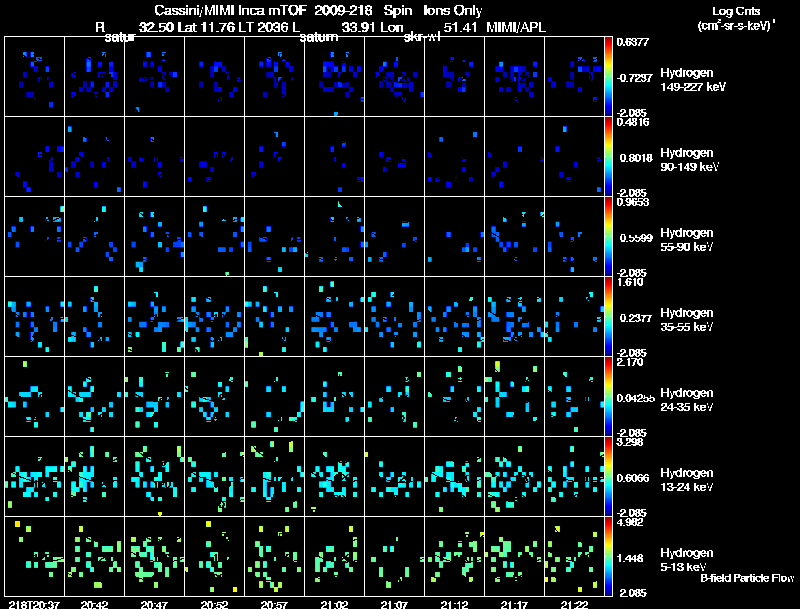Click the Hydrogen 24-35 keV row label
The image size is (800, 609).
[687, 400]
